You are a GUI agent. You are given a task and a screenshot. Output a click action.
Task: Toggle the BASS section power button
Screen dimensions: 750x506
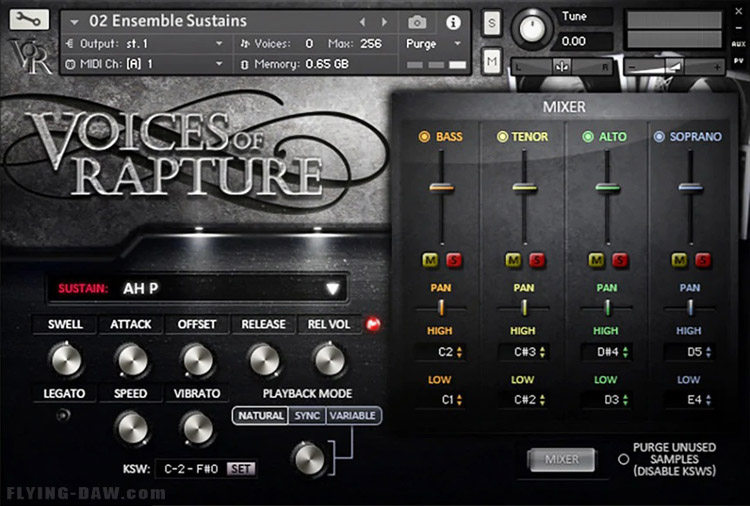pyautogui.click(x=424, y=137)
